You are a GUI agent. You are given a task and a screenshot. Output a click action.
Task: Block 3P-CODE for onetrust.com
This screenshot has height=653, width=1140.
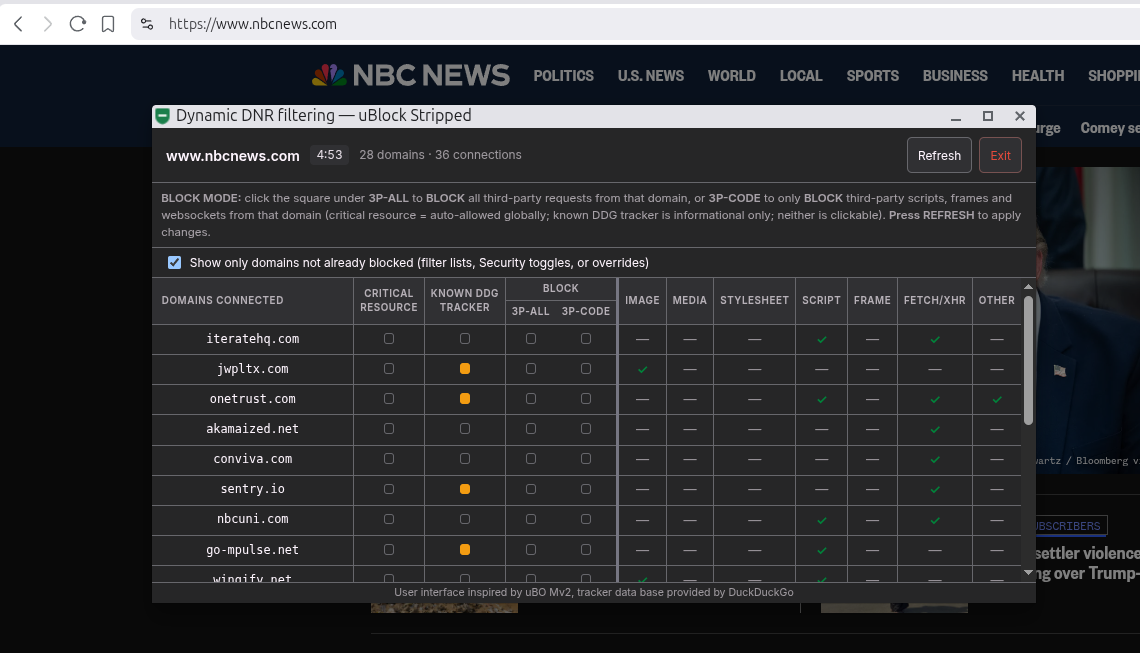click(586, 398)
